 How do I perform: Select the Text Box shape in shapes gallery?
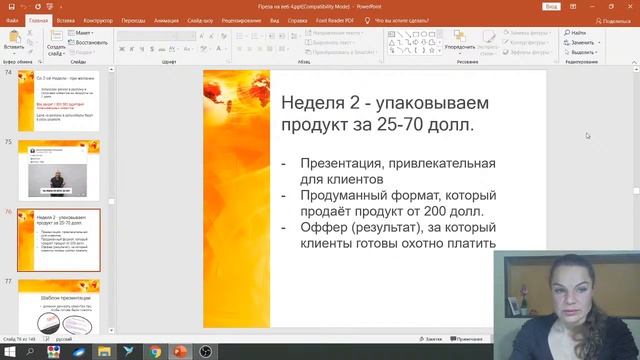391,34
